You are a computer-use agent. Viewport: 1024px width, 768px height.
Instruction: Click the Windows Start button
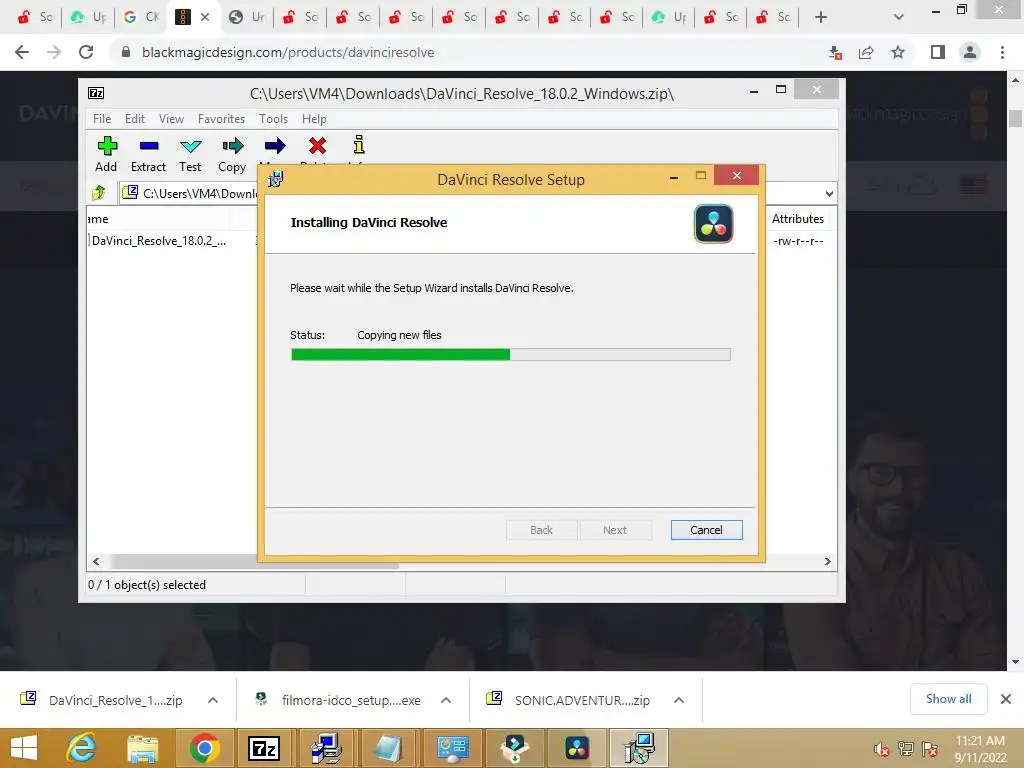[x=25, y=748]
